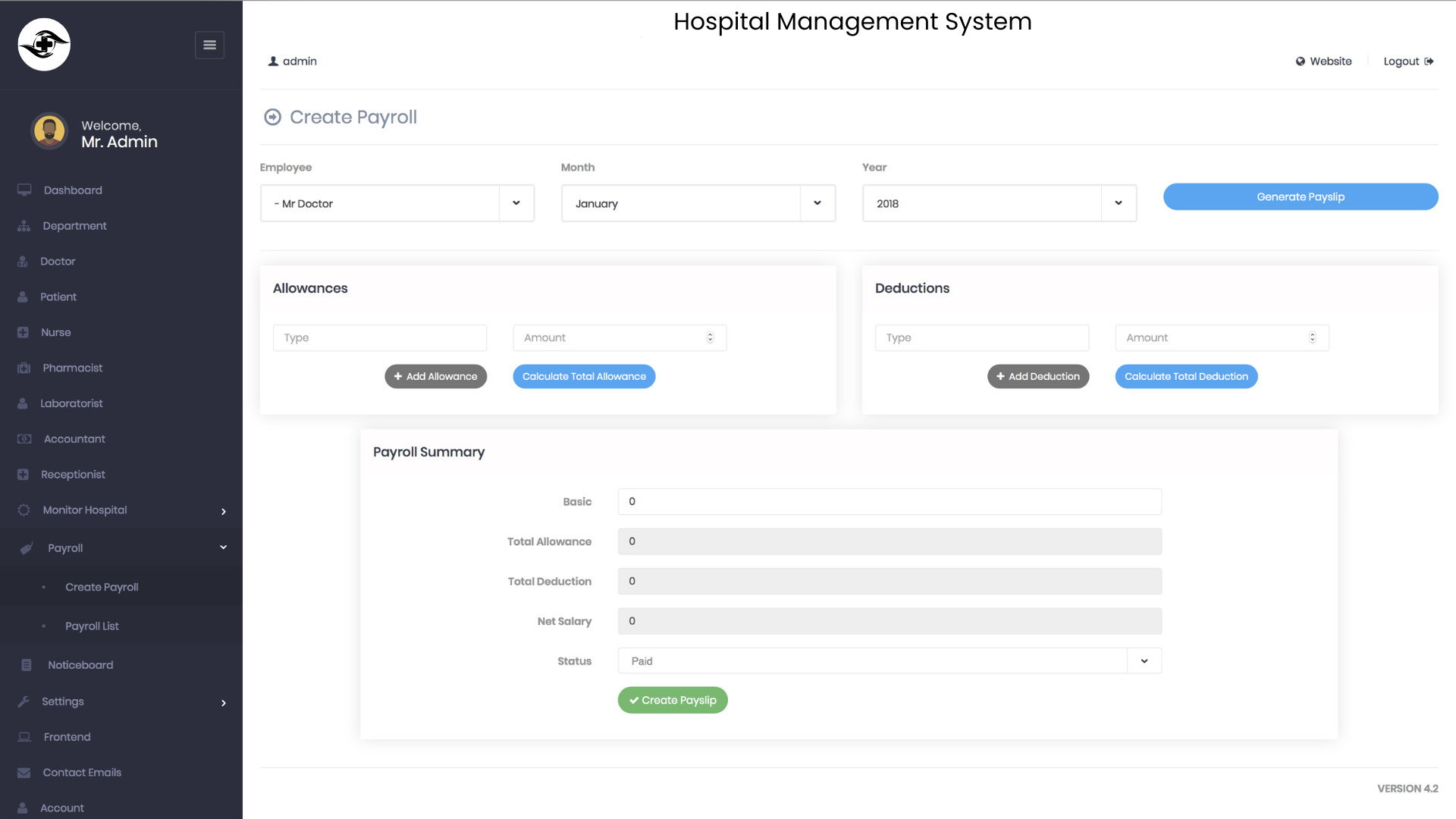1456x819 pixels.
Task: Click the hamburger menu toggle icon
Action: pyautogui.click(x=209, y=45)
